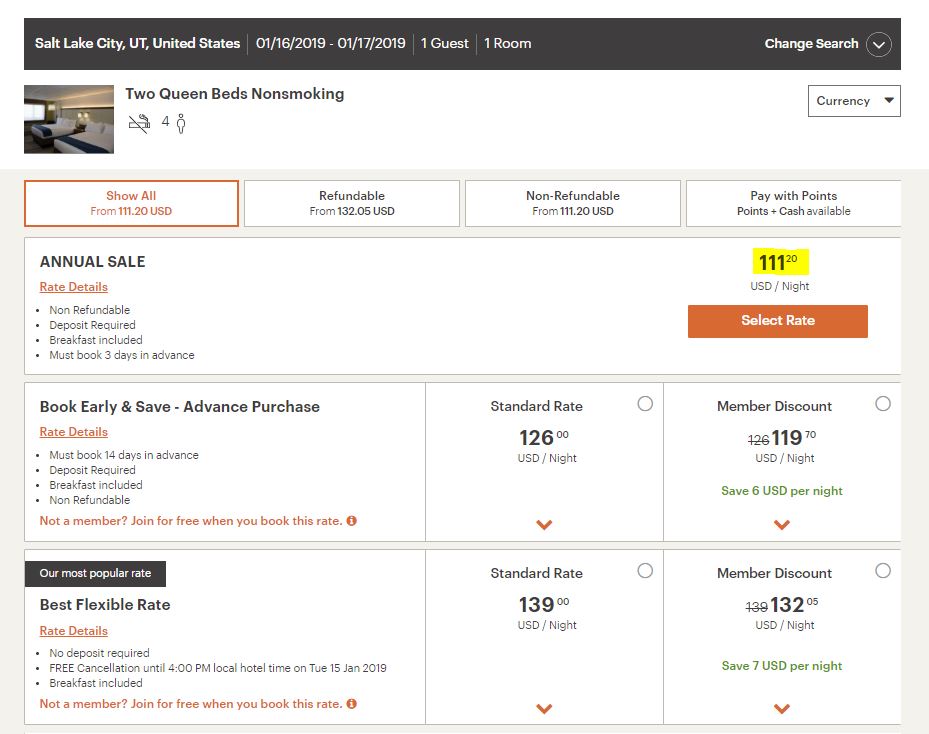Click info icon beside Best Flexible join message

pyautogui.click(x=351, y=704)
